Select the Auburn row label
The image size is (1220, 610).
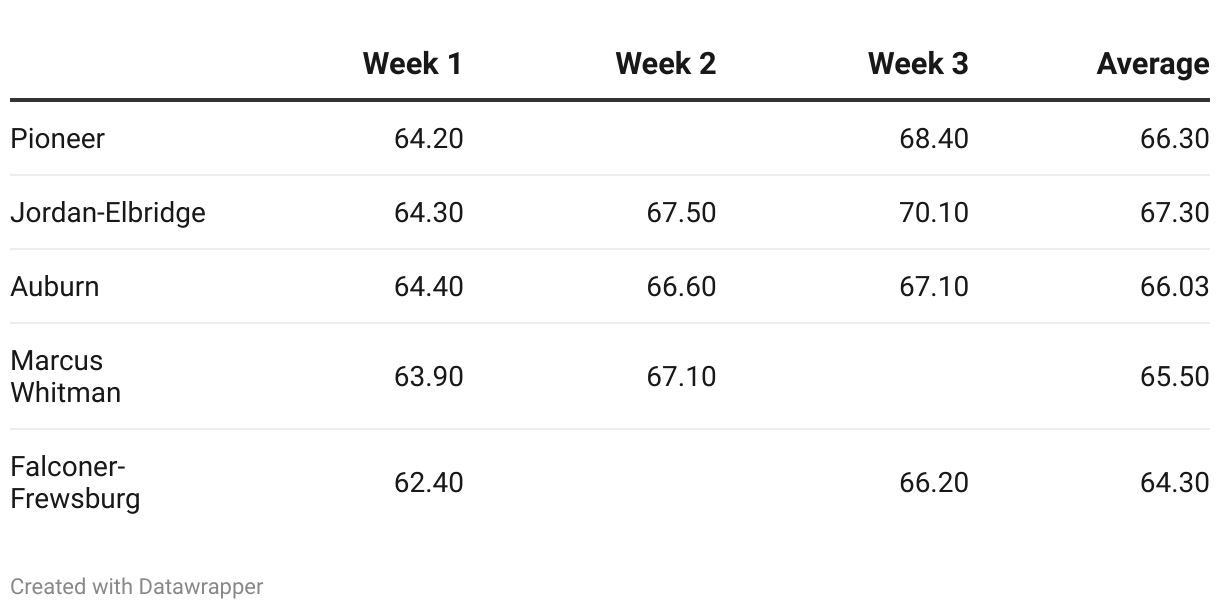coord(55,287)
